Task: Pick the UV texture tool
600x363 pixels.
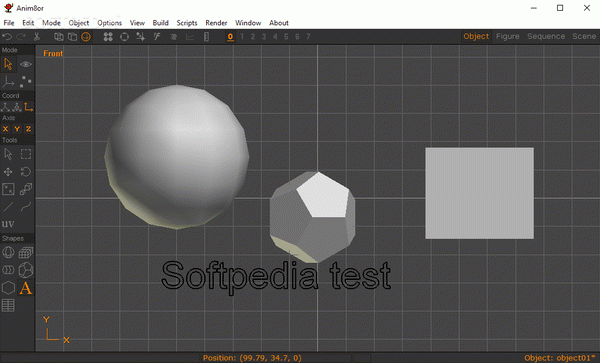Action: [8, 224]
